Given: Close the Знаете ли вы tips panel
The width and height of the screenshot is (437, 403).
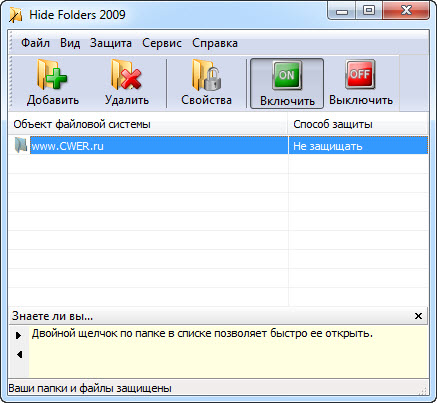Looking at the screenshot, I should point(418,316).
